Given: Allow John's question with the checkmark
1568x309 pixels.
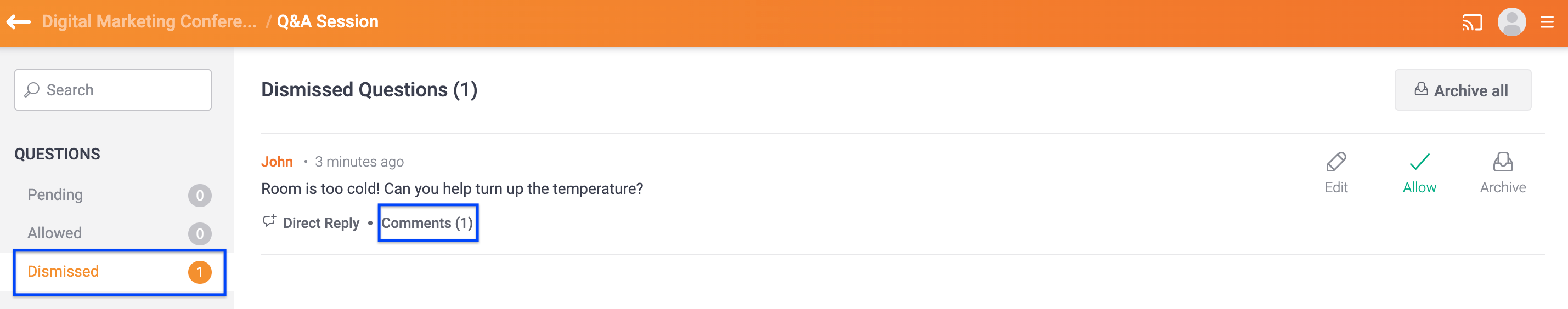Looking at the screenshot, I should click(x=1419, y=162).
